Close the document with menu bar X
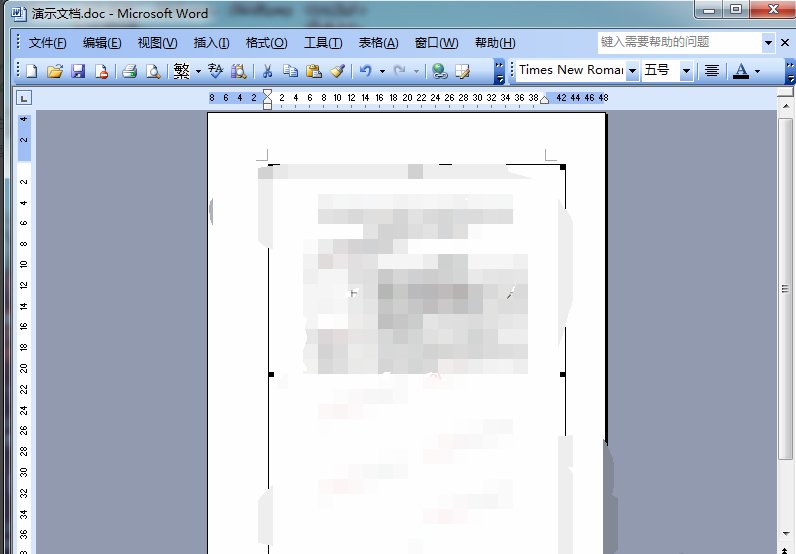 tap(785, 43)
